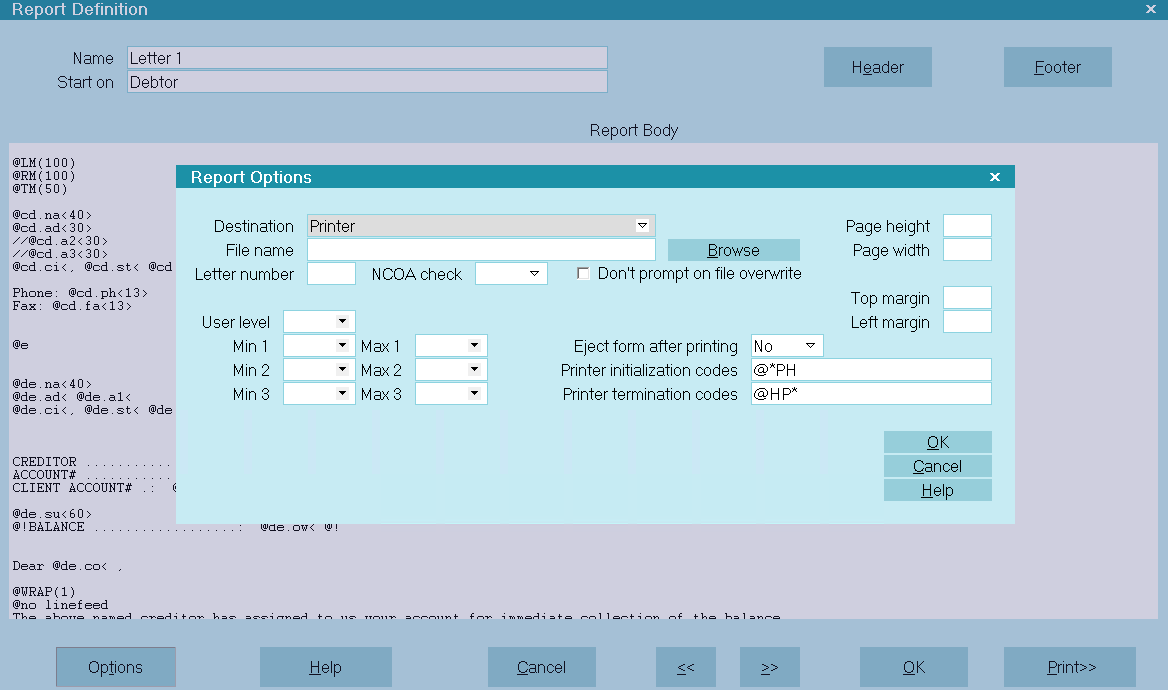Expand the Min 1 dropdown
This screenshot has height=690, width=1168.
click(342, 346)
